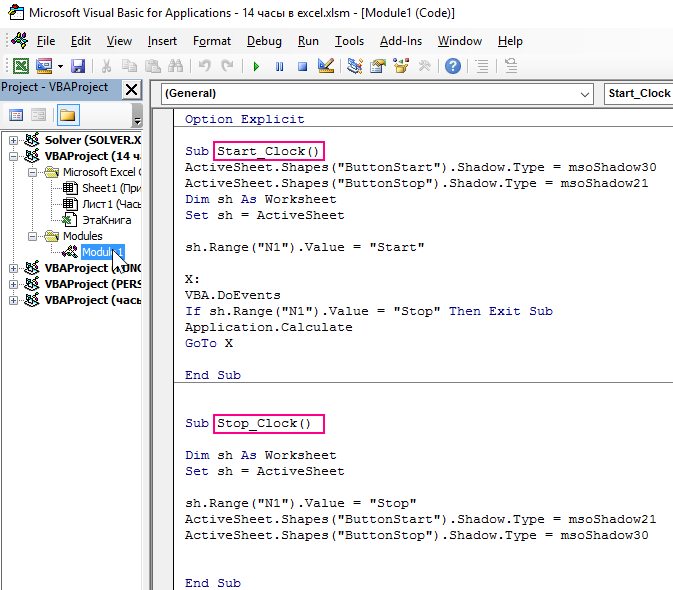
Task: Click the View Code button in Project panel
Action: [x=16, y=115]
